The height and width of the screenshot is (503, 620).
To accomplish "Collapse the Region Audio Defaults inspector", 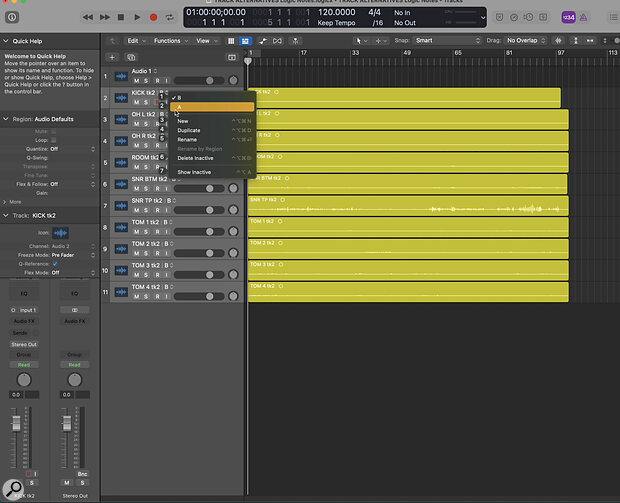I will 6,119.
